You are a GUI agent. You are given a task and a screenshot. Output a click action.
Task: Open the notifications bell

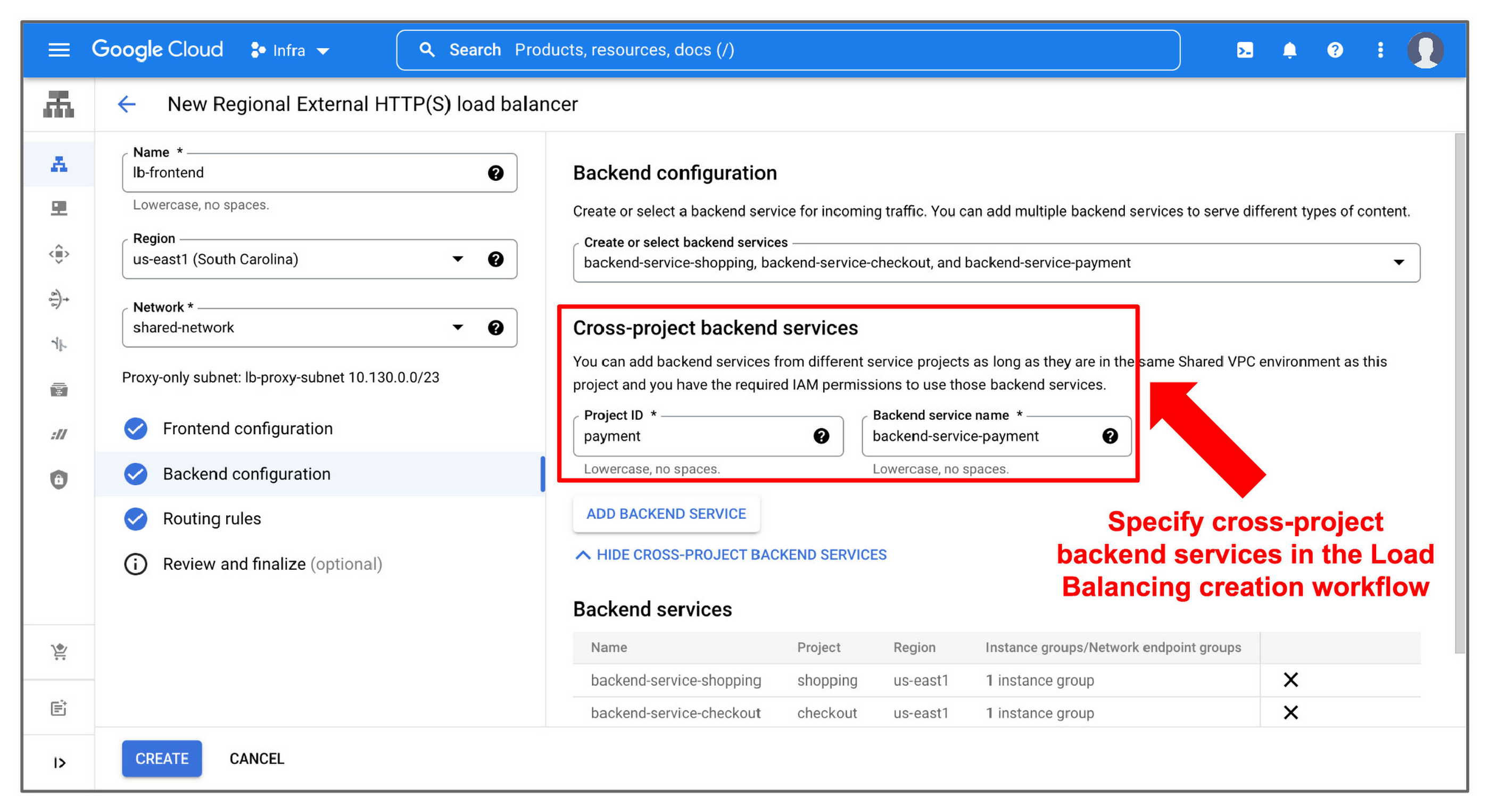click(x=1289, y=51)
